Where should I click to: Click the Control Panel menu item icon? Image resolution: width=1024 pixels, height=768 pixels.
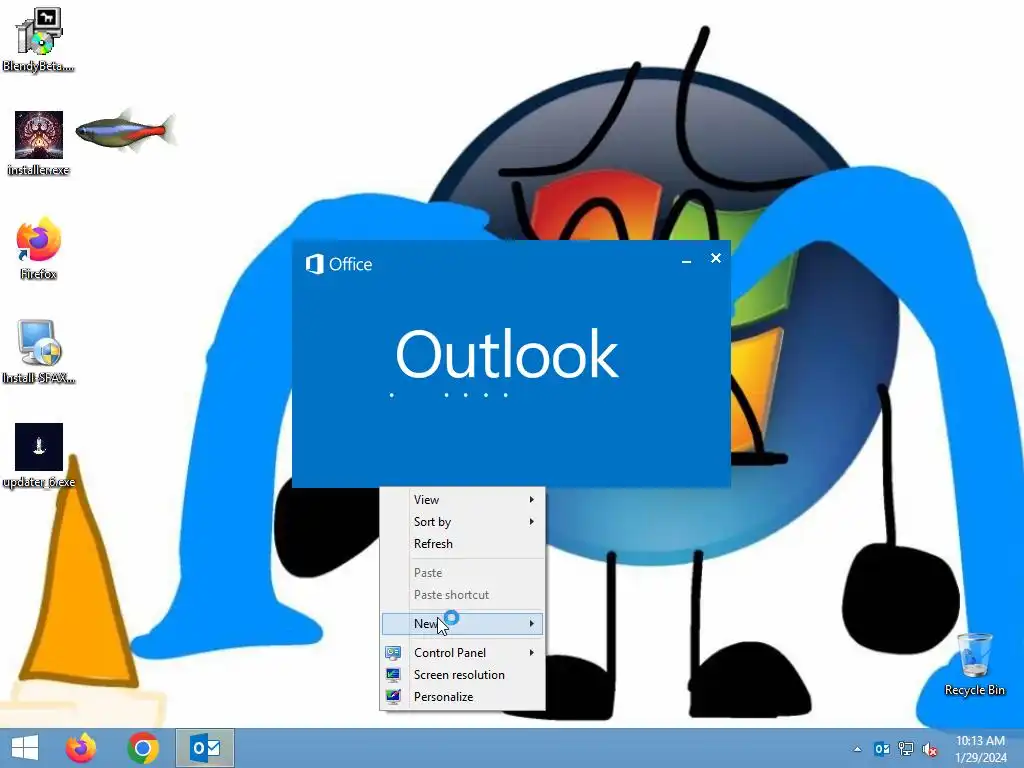[x=393, y=652]
